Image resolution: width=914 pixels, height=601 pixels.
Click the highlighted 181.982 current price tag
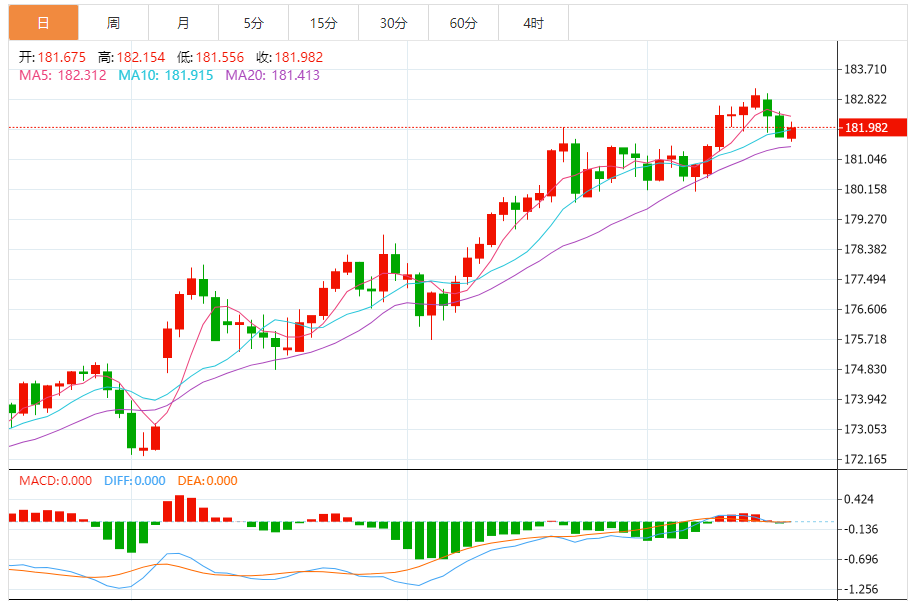866,128
